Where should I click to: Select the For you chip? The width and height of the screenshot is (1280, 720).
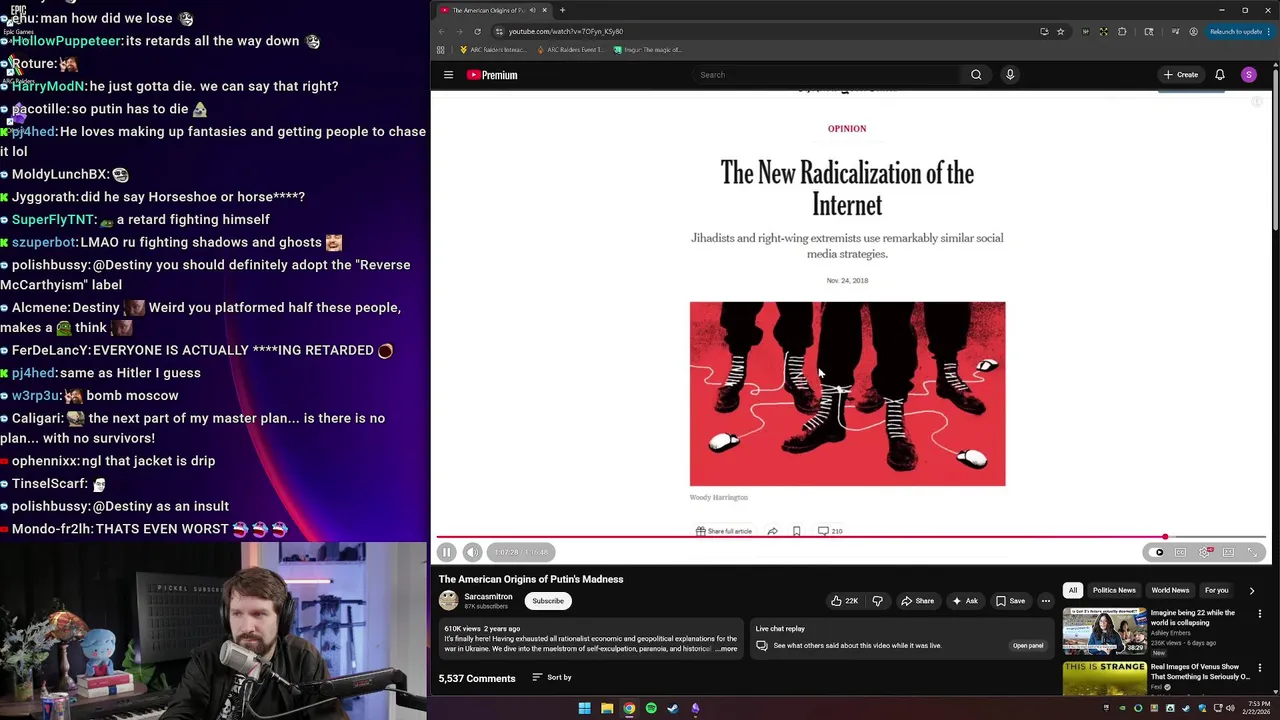coord(1217,590)
